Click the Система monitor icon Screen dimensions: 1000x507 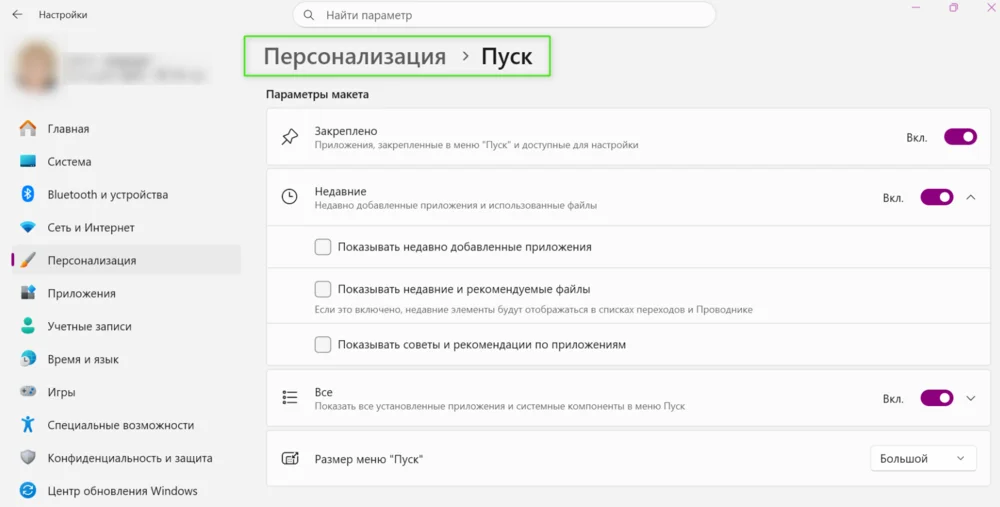(28, 161)
